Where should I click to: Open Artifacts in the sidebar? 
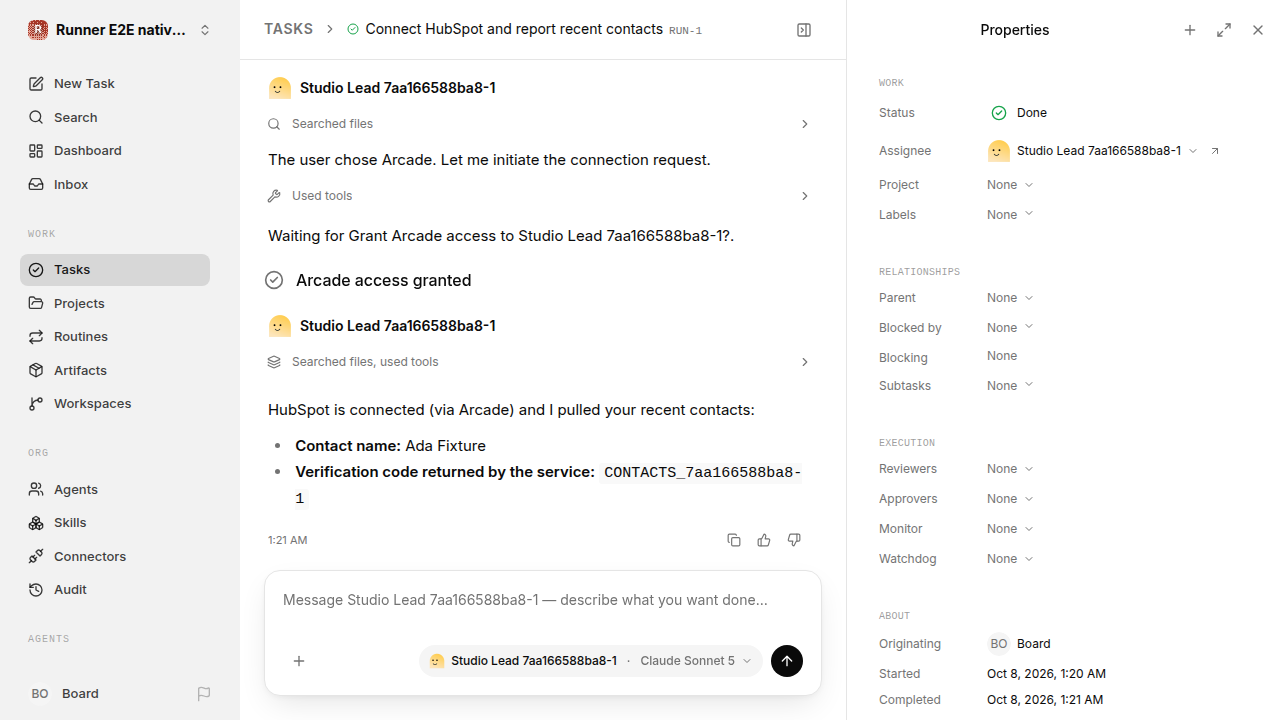(115, 370)
